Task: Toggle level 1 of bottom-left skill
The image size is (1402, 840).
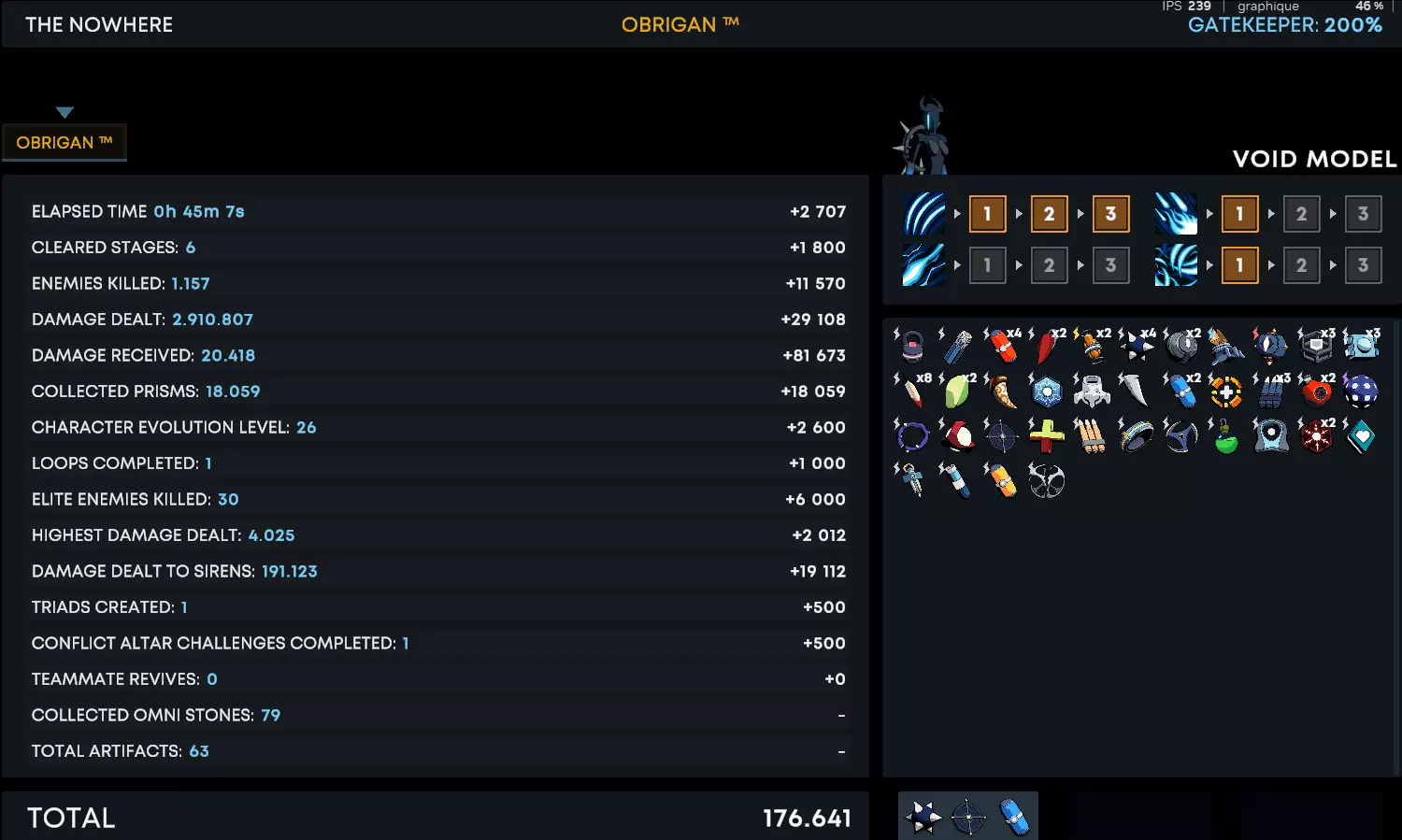Action: 987,265
